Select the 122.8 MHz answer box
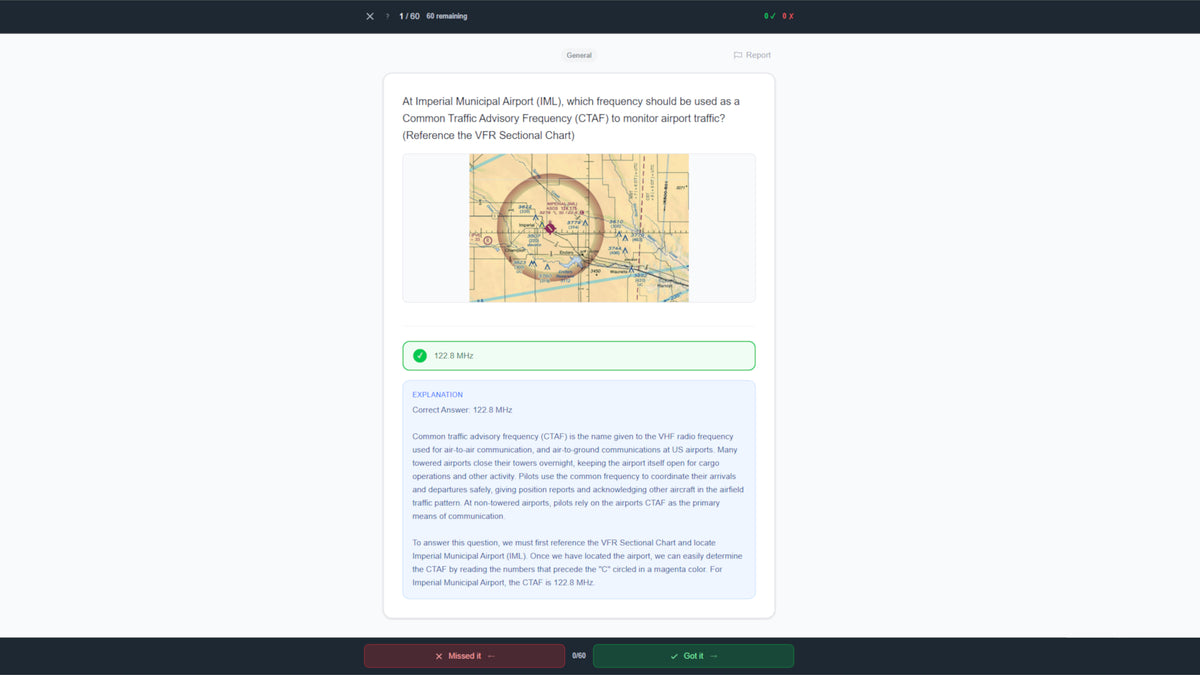Screen dimensions: 1200x675 point(579,356)
